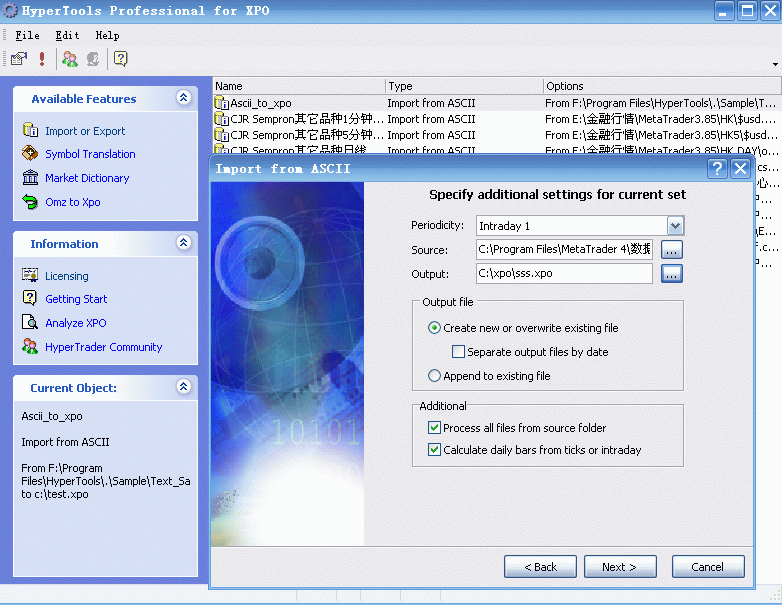Open the Licensing link
Image resolution: width=782 pixels, height=605 pixels.
[x=67, y=276]
